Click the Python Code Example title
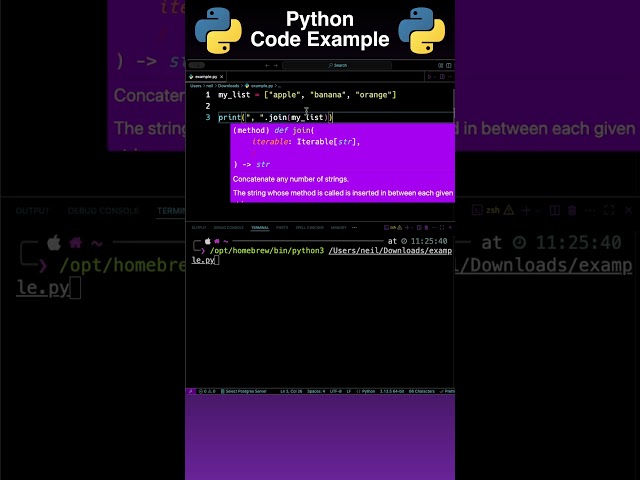This screenshot has height=480, width=640. click(x=320, y=29)
